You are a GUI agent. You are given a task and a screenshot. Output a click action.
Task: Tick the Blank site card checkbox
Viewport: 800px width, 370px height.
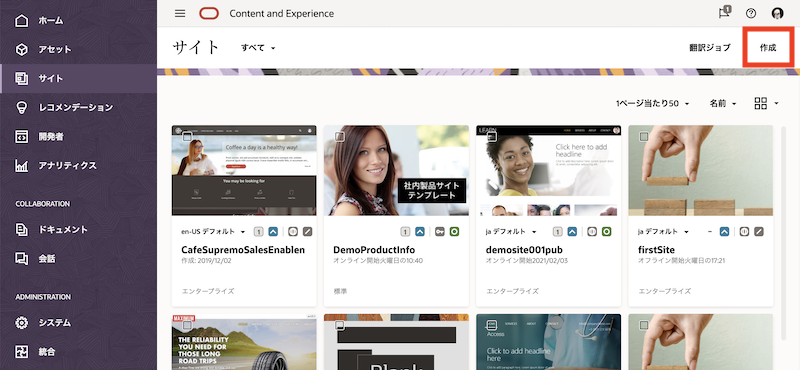tap(339, 325)
